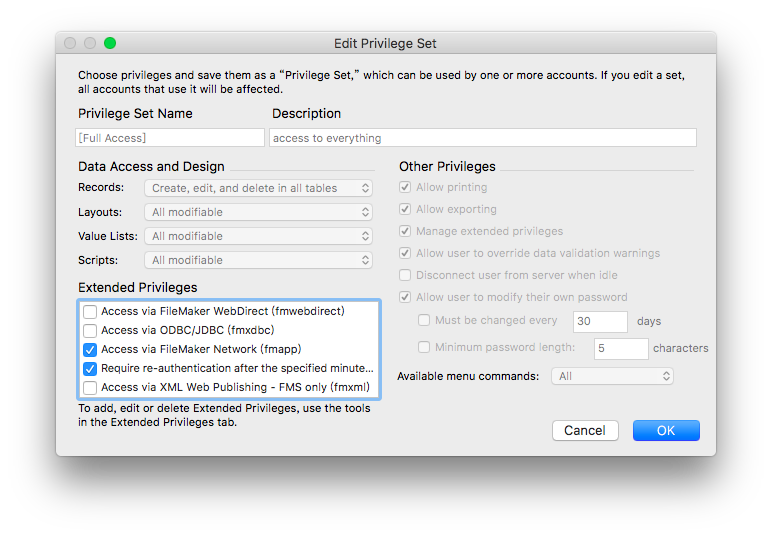Toggle Manage extended privileges checkbox
Viewport: 772px width, 536px height.
click(405, 231)
